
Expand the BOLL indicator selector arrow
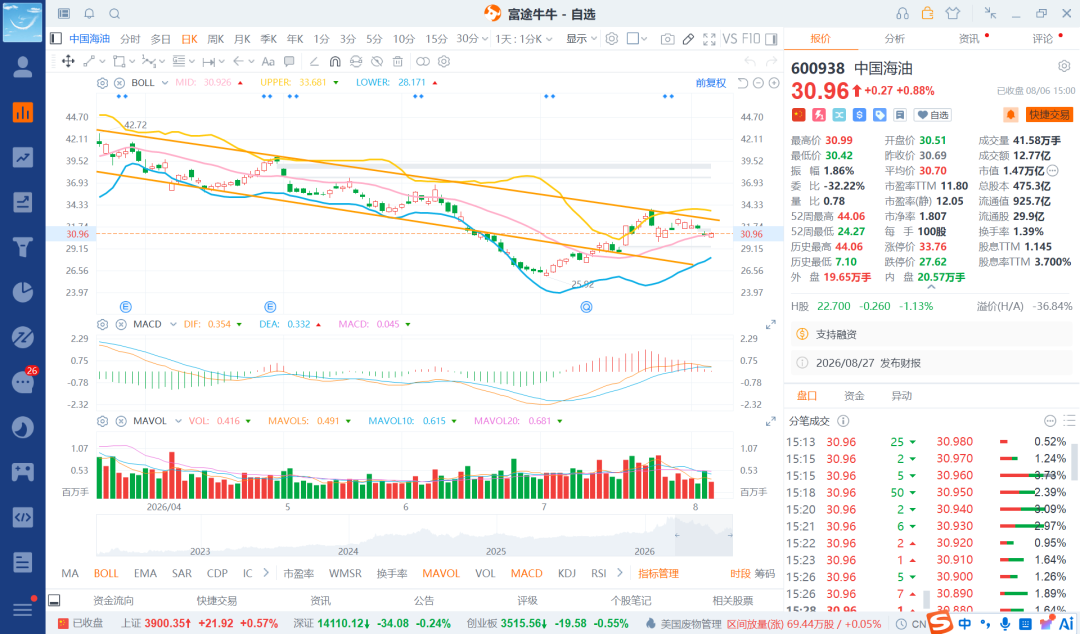(x=165, y=83)
